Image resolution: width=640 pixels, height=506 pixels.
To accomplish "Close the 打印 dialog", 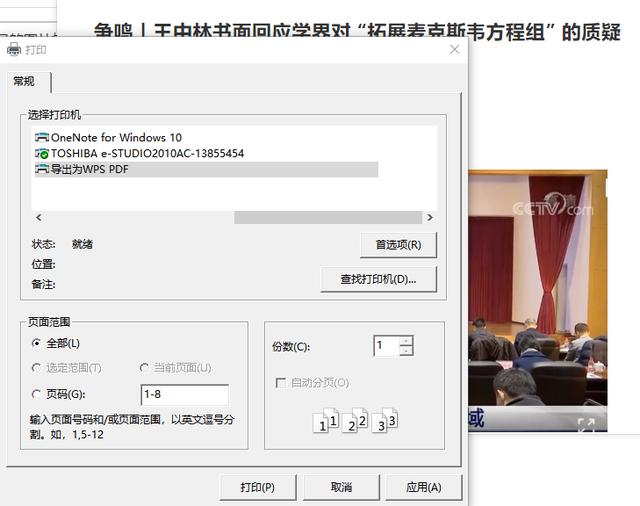I will coord(454,49).
